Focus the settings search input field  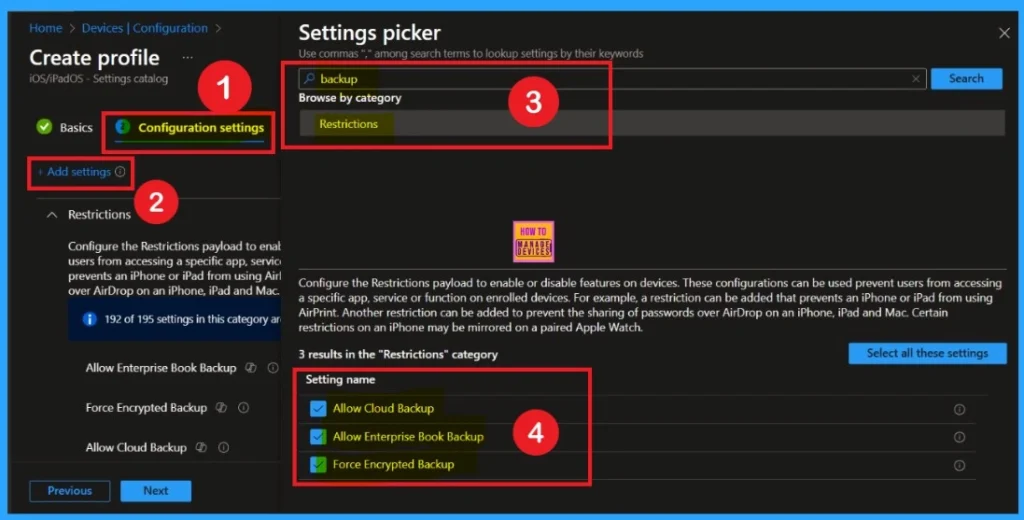coord(612,78)
